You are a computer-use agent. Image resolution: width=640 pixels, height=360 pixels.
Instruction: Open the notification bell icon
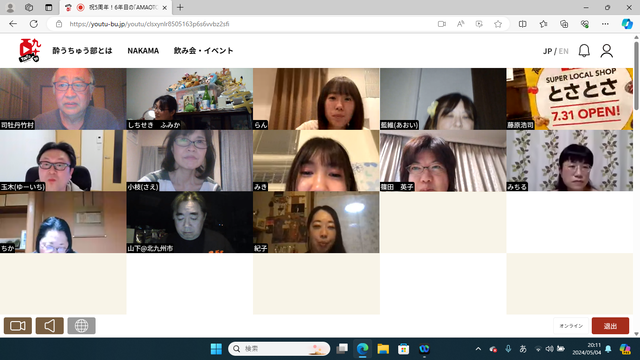tap(584, 51)
